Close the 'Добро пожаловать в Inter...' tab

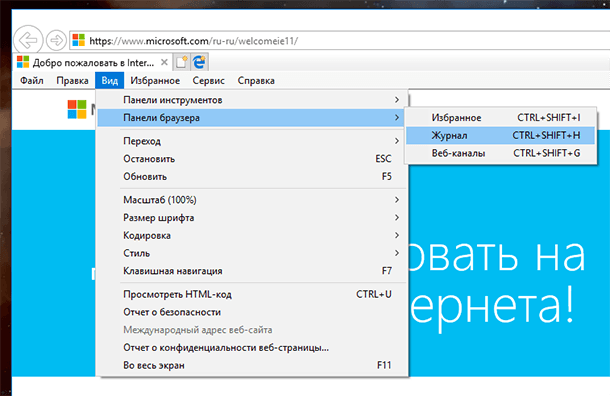(x=164, y=62)
